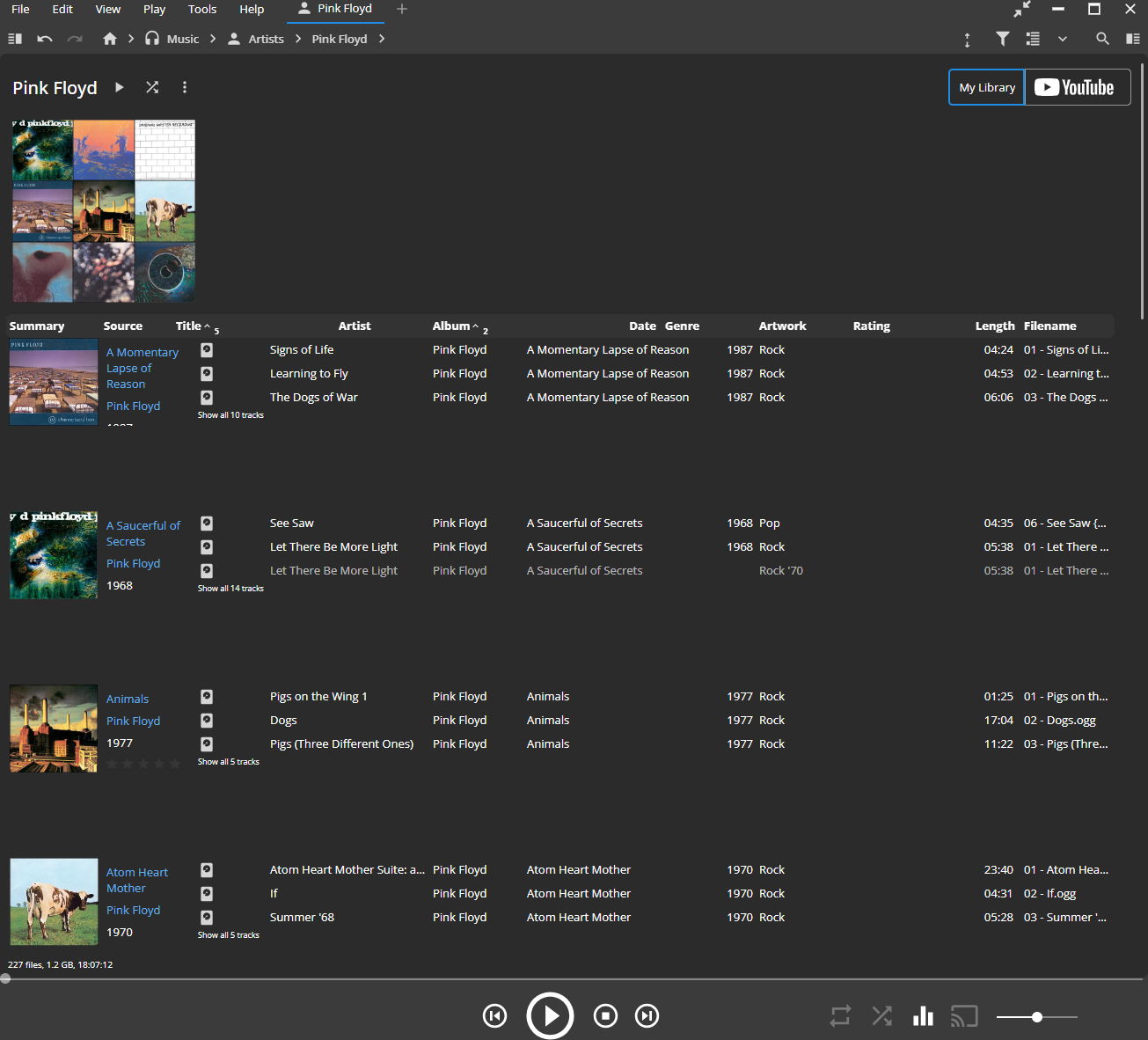Toggle the left panel layout icon
This screenshot has width=1148, height=1040.
pos(15,39)
